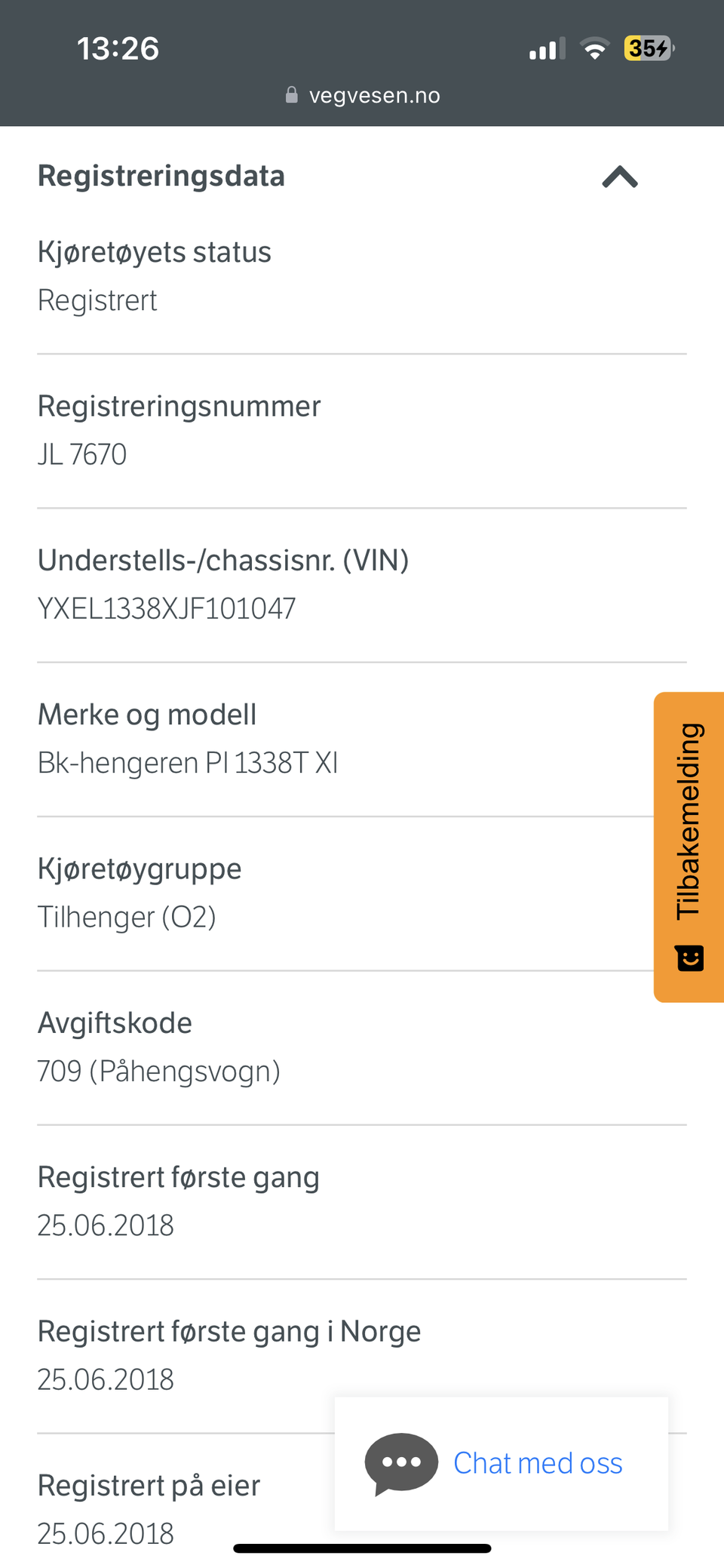Tap the home indicator bar at bottom
Screen dimensions: 724x1568
[362, 1548]
